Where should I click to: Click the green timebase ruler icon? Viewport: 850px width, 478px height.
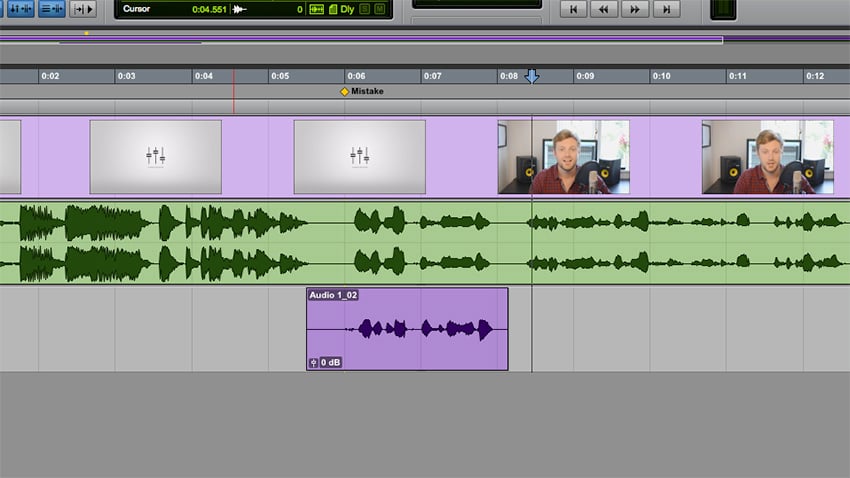click(316, 9)
